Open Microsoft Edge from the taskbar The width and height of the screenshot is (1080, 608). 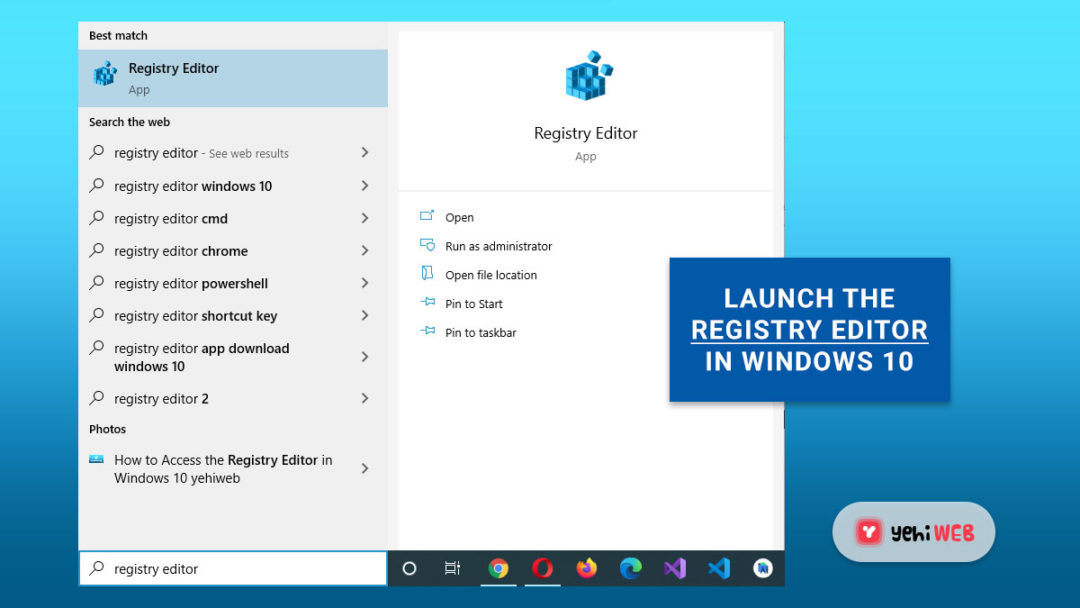click(630, 568)
